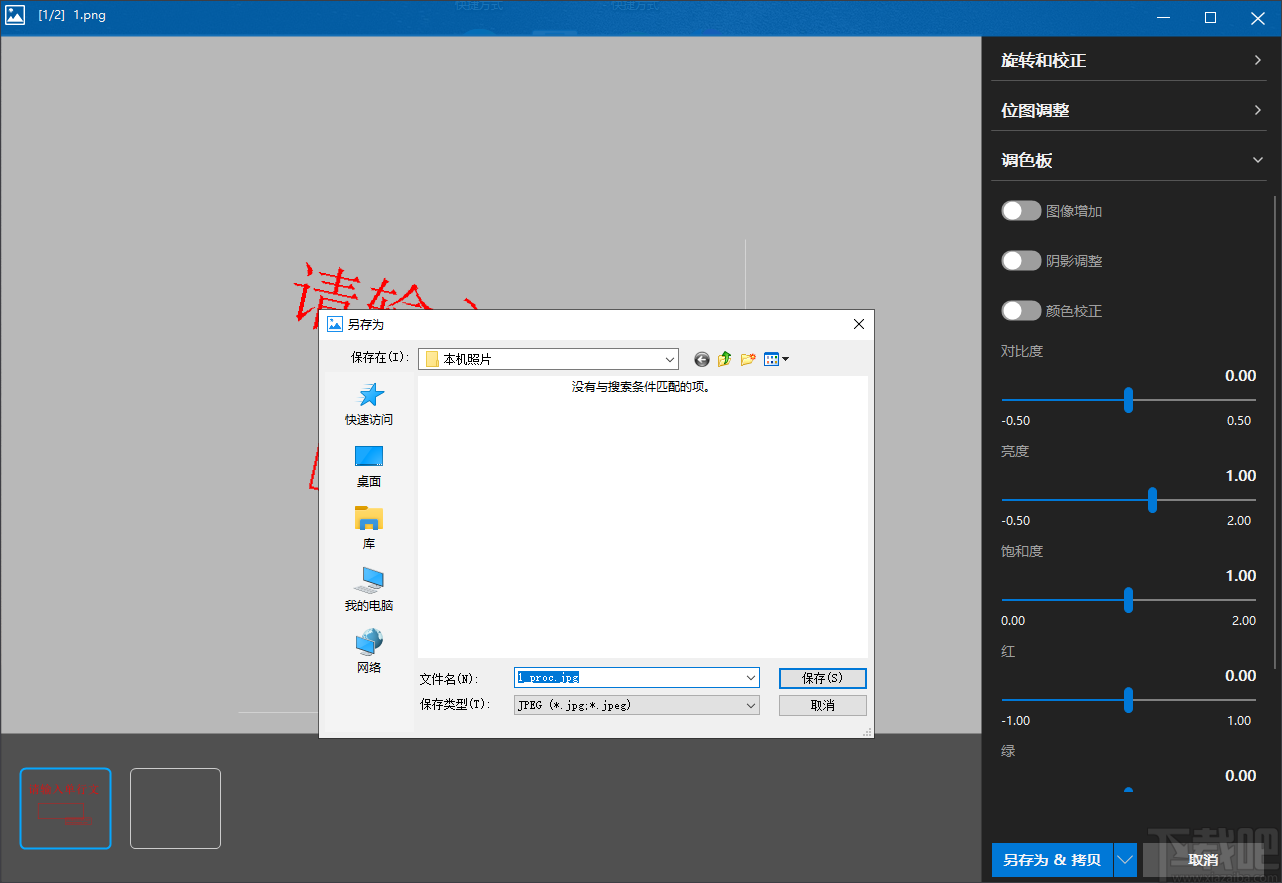Select the second, blank thumbnail
This screenshot has height=883, width=1282.
[175, 808]
